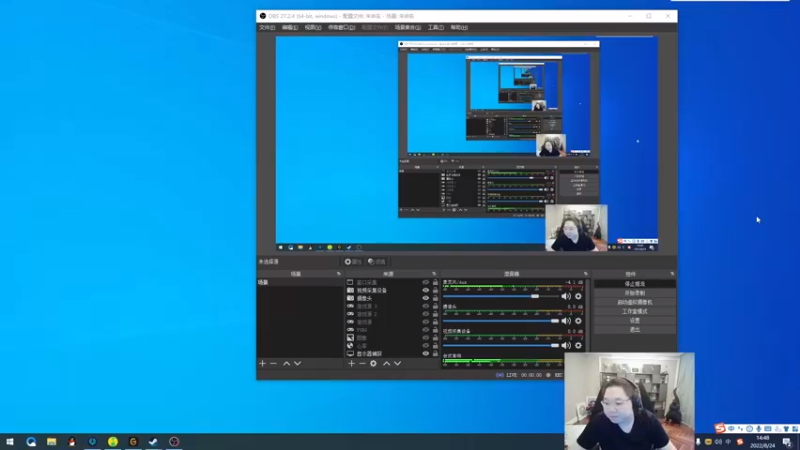Toggle the lock on the 图像 source
800x450 pixels.
click(435, 338)
